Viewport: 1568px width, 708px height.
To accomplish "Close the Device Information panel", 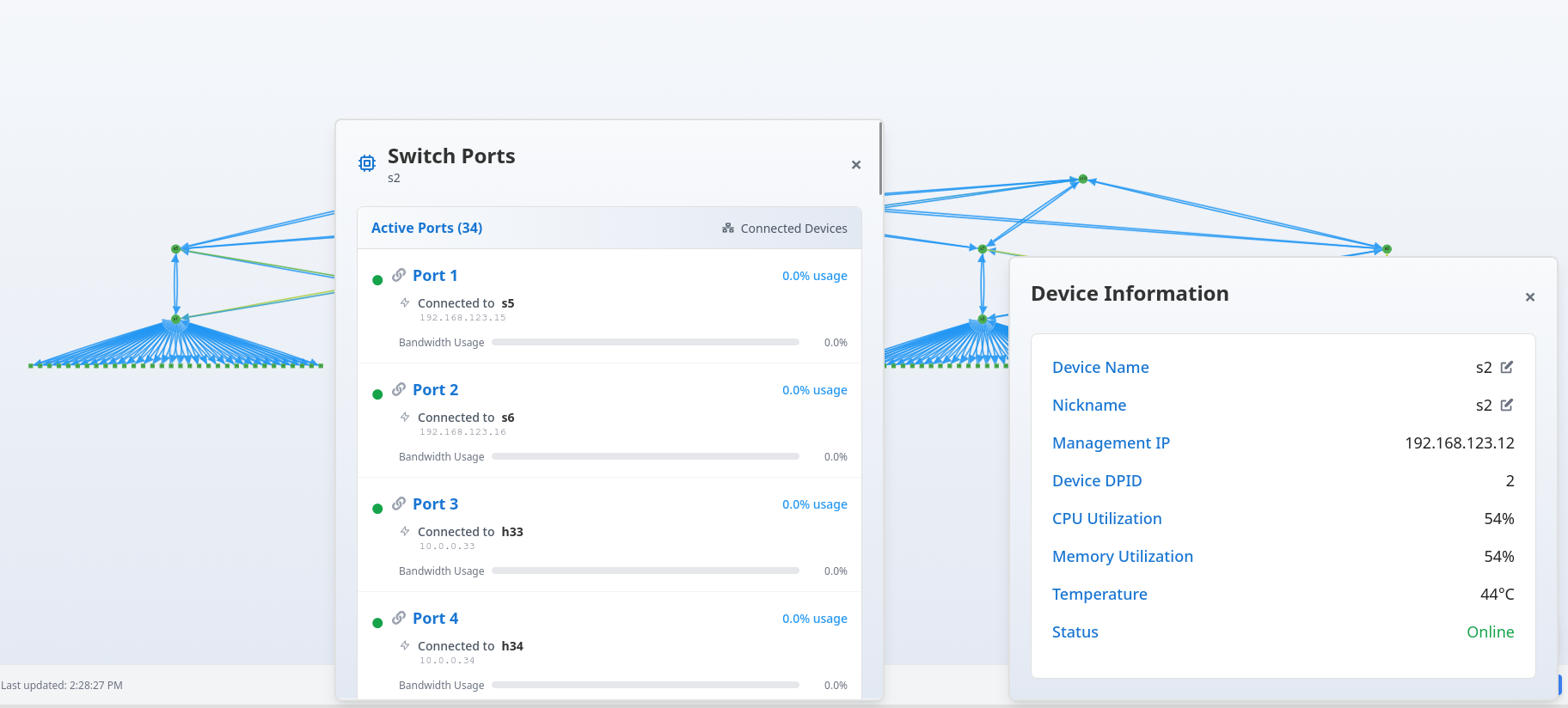I will (x=1529, y=297).
